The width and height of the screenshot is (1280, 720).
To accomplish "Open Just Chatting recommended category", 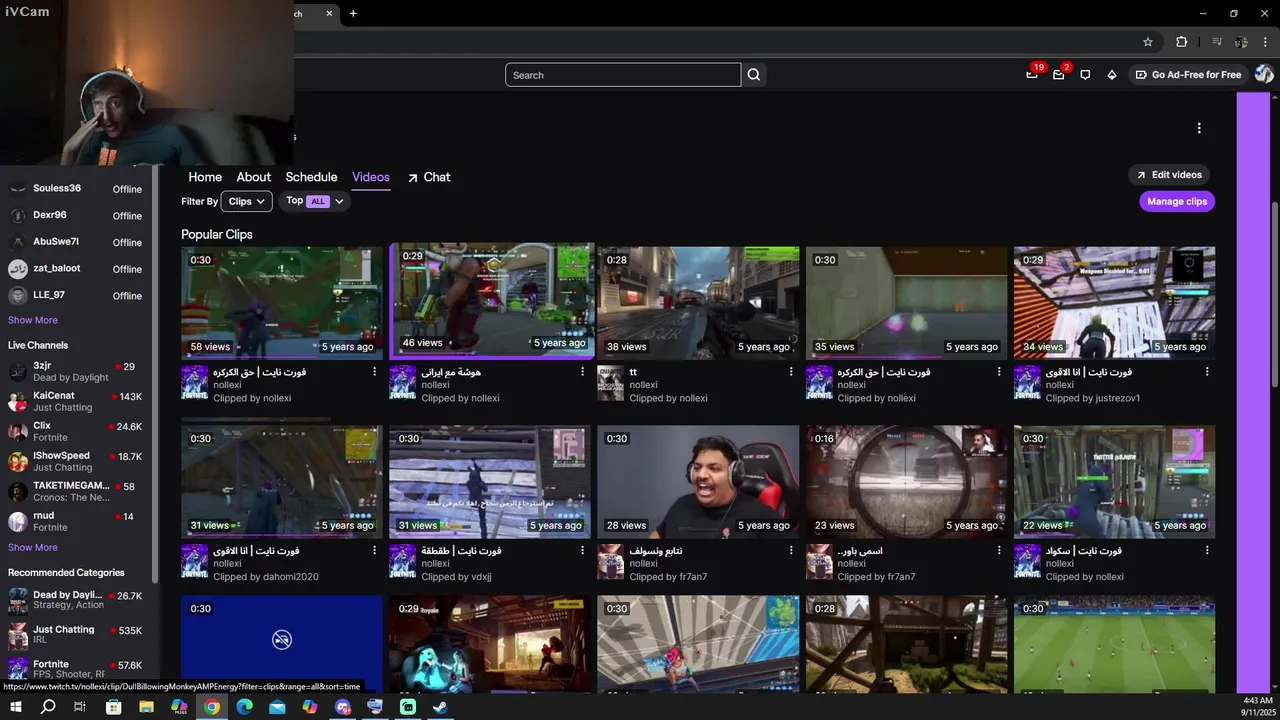I will [76, 634].
